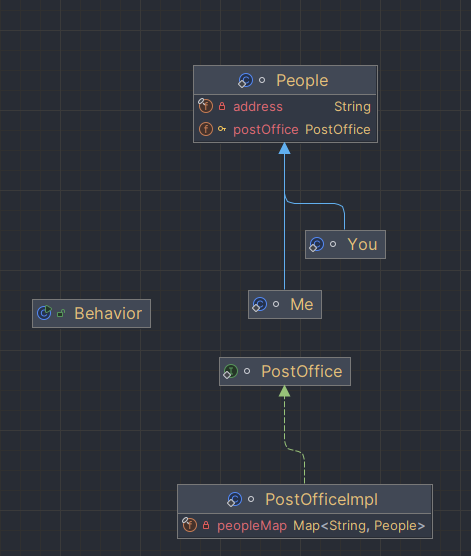Click the red lock icon beside peopleMap
The image size is (471, 556).
[206, 525]
